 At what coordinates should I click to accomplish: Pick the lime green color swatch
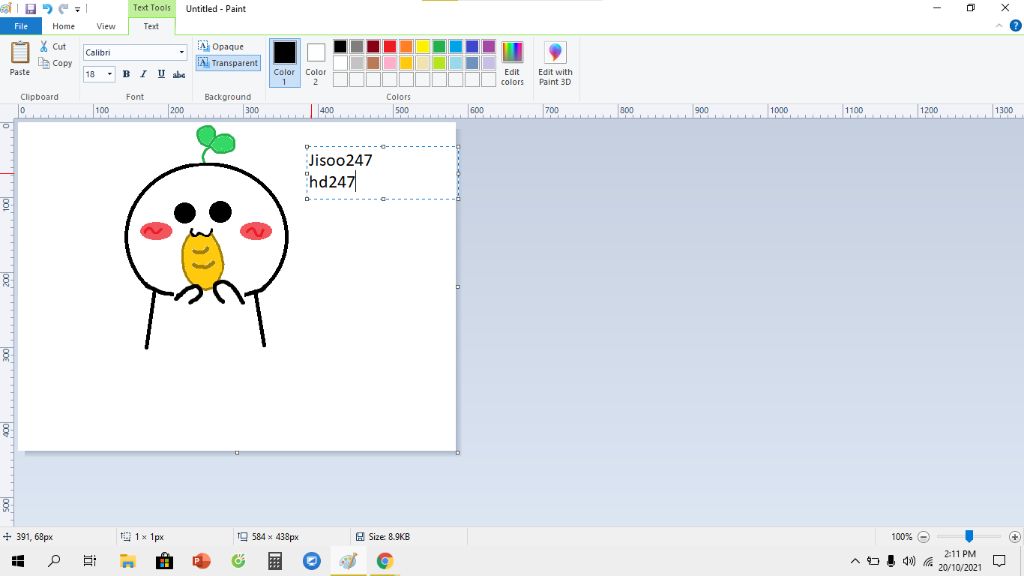click(x=439, y=63)
